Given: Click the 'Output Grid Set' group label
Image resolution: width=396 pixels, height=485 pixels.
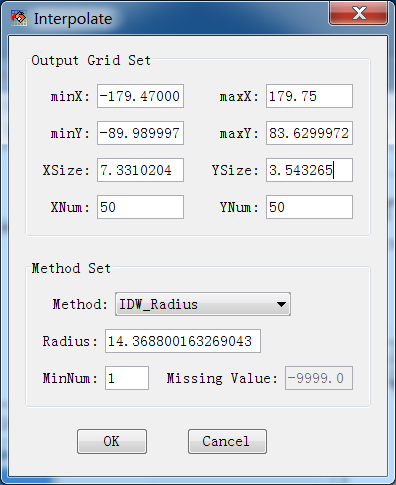Looking at the screenshot, I should [91, 60].
